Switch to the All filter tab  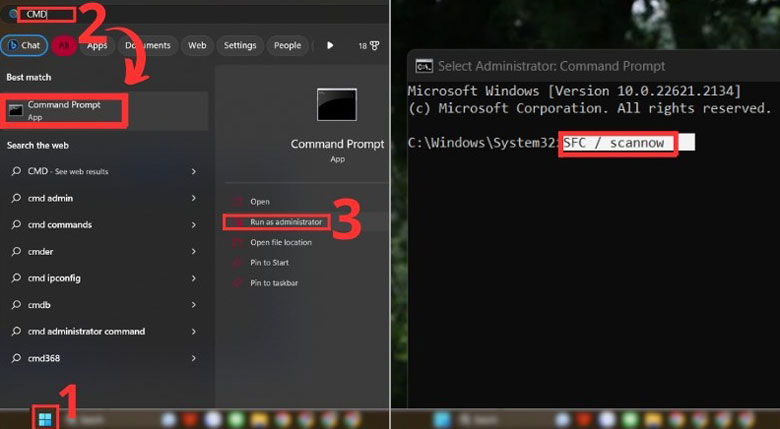64,45
